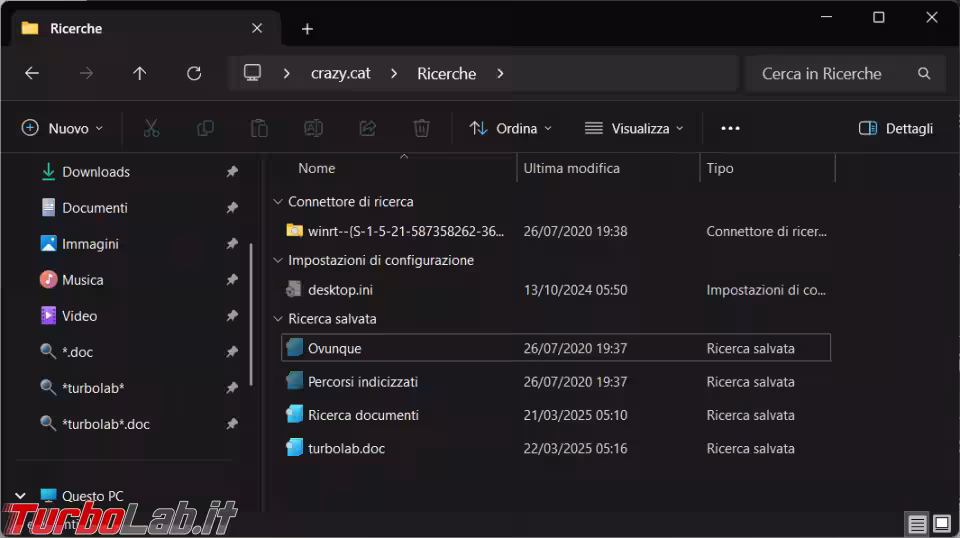The image size is (960, 538).
Task: Expand chevron after crazy.cat in address bar
Action: point(394,73)
